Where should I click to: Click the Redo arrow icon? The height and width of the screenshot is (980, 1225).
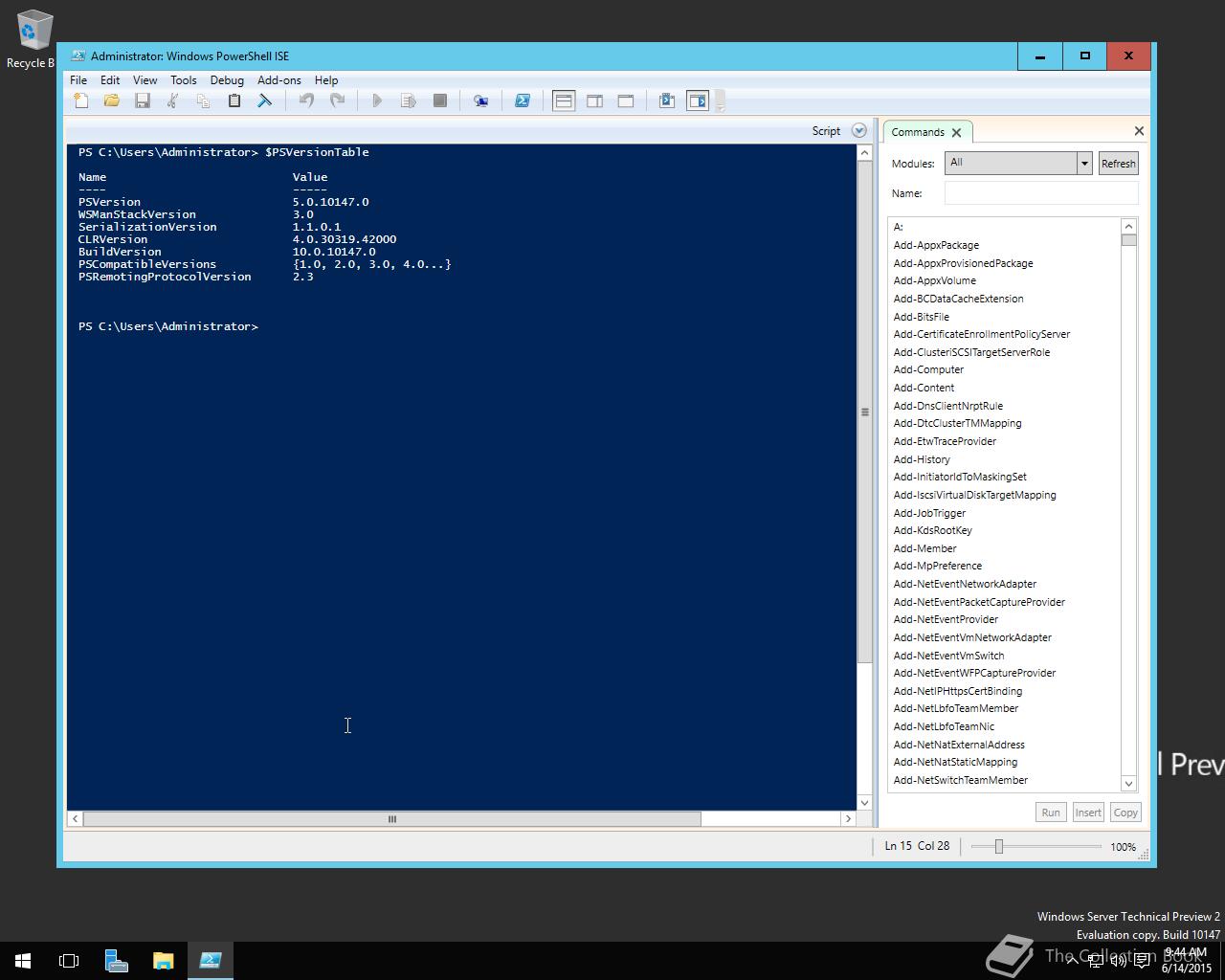click(337, 100)
